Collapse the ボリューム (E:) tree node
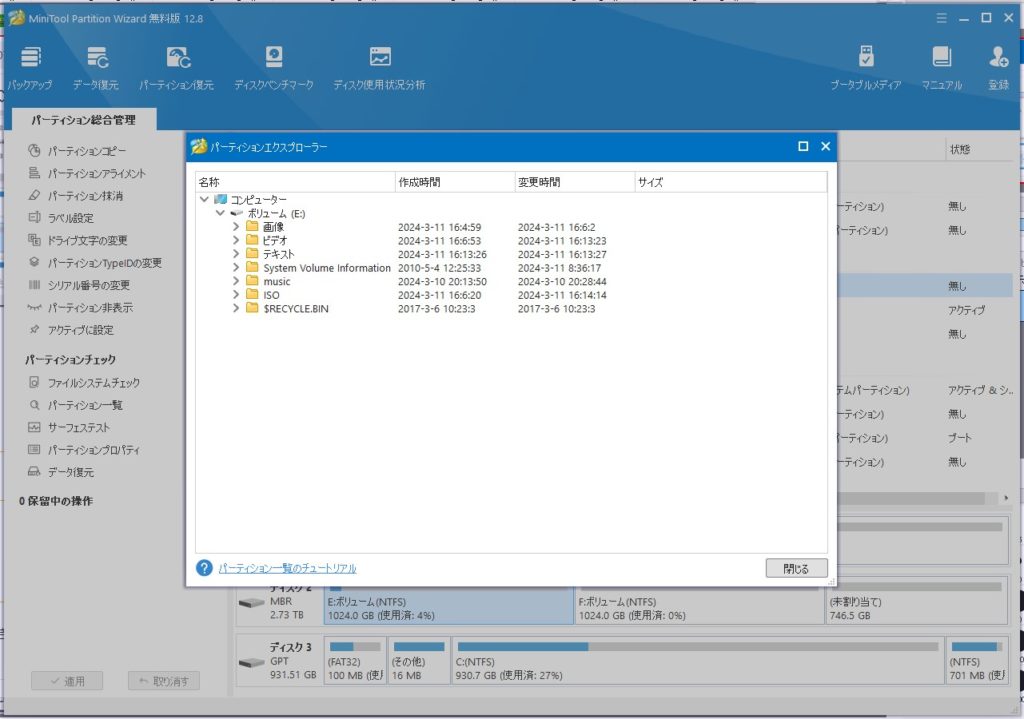 coord(220,213)
